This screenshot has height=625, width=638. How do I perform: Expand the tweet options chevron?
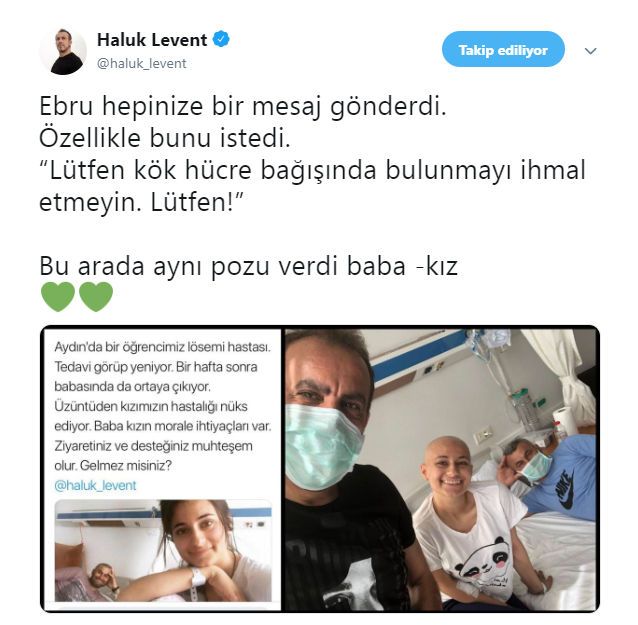pos(590,51)
